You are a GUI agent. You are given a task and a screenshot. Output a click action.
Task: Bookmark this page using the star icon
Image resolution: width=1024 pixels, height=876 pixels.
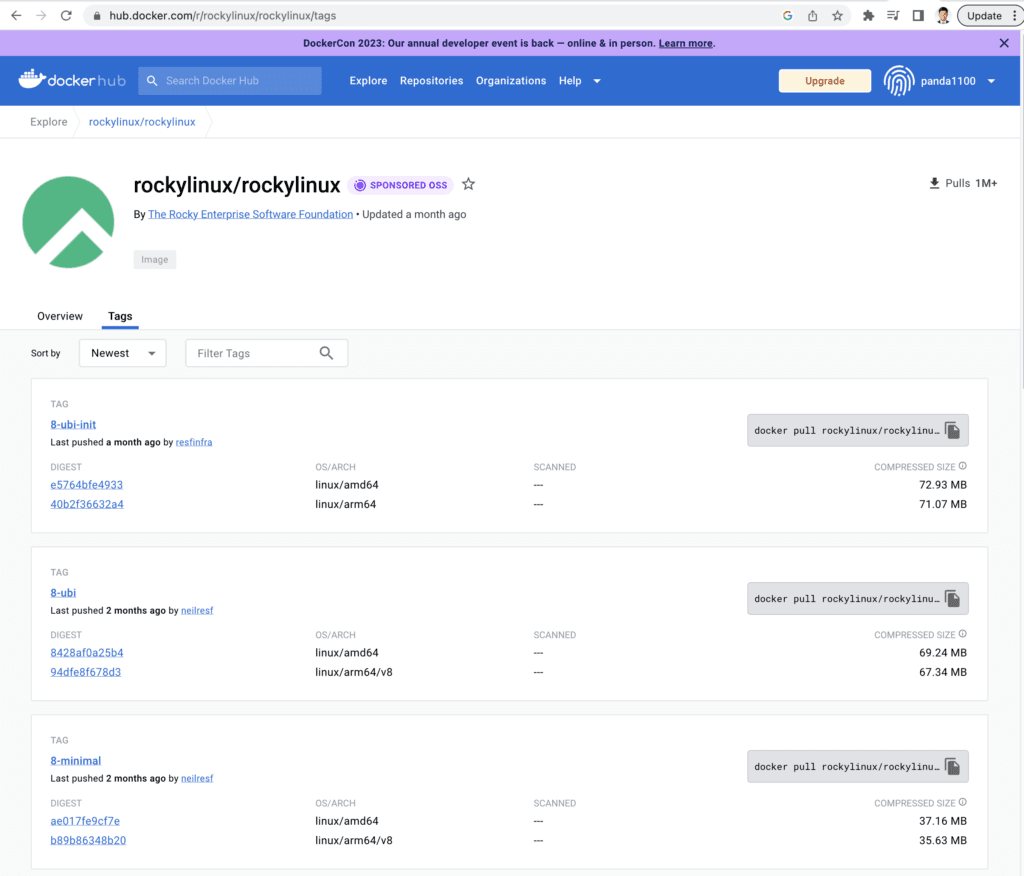coord(838,16)
